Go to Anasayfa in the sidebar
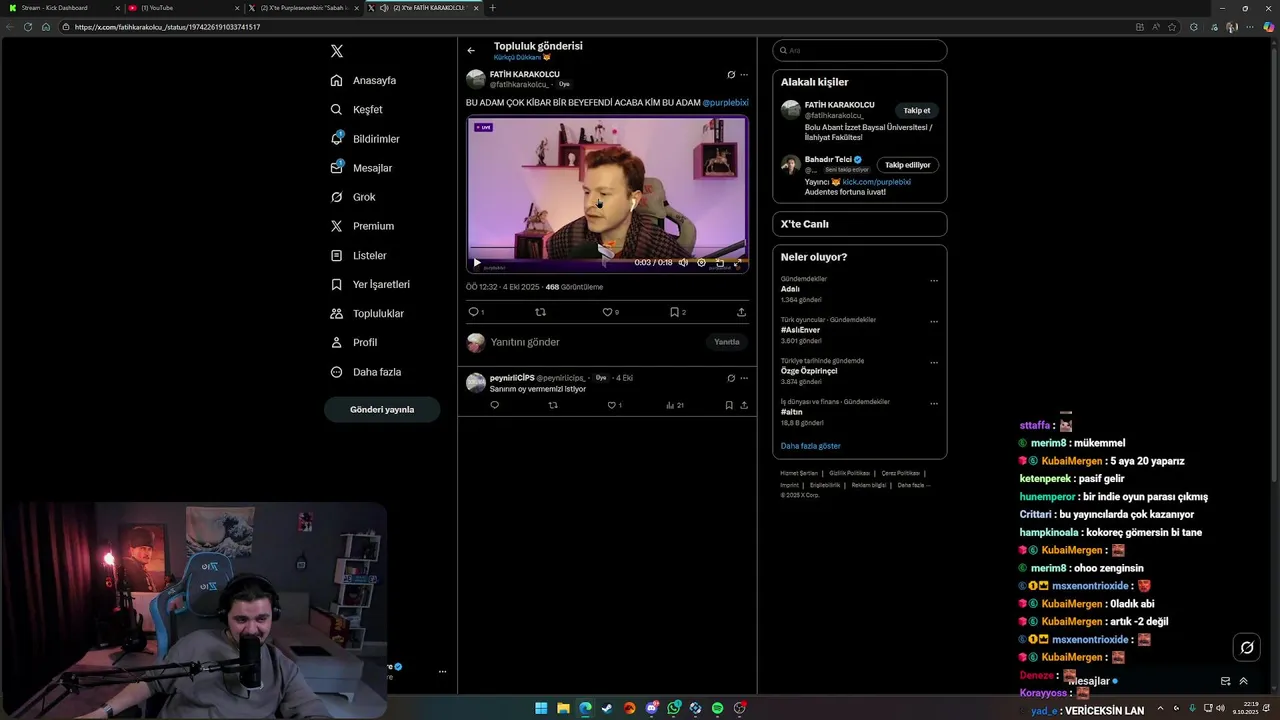This screenshot has width=1280, height=720. tap(364, 80)
